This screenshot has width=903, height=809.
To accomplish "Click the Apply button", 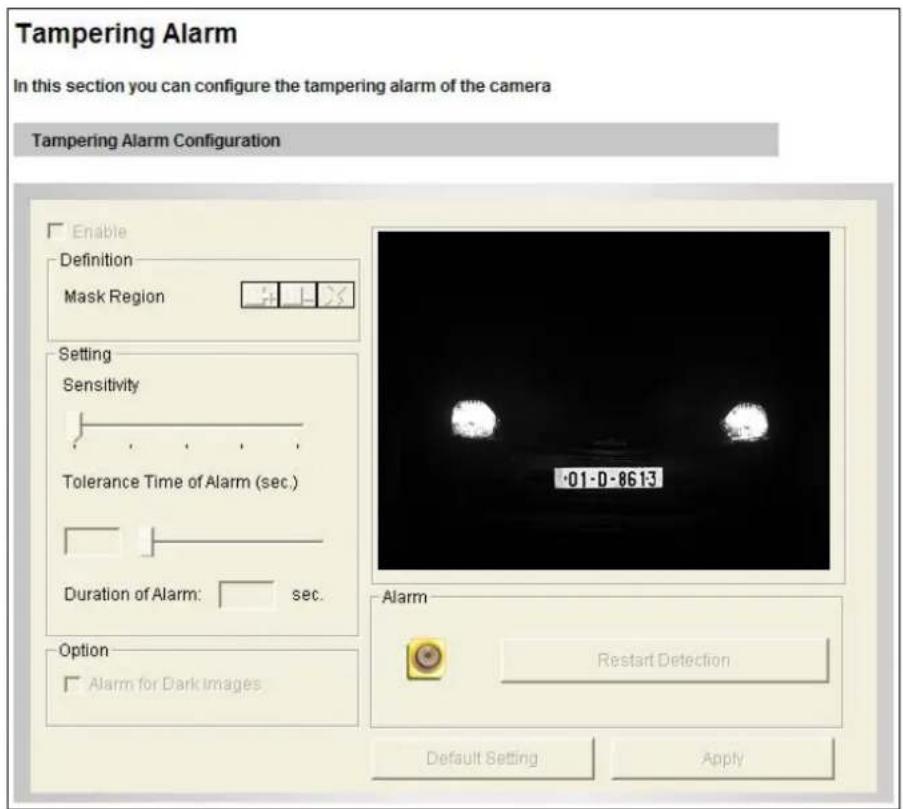I will click(x=722, y=758).
